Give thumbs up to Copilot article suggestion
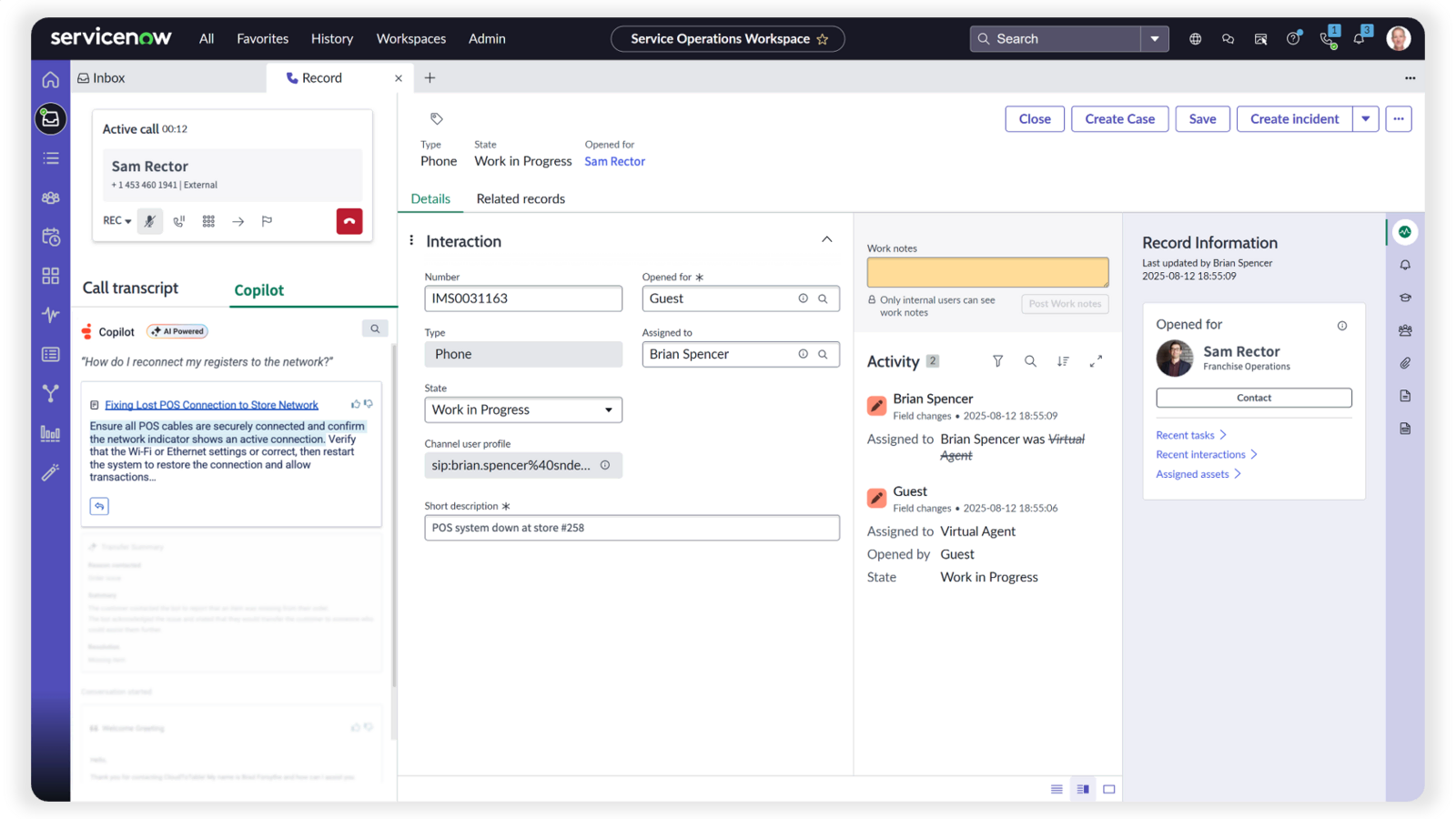 click(355, 404)
